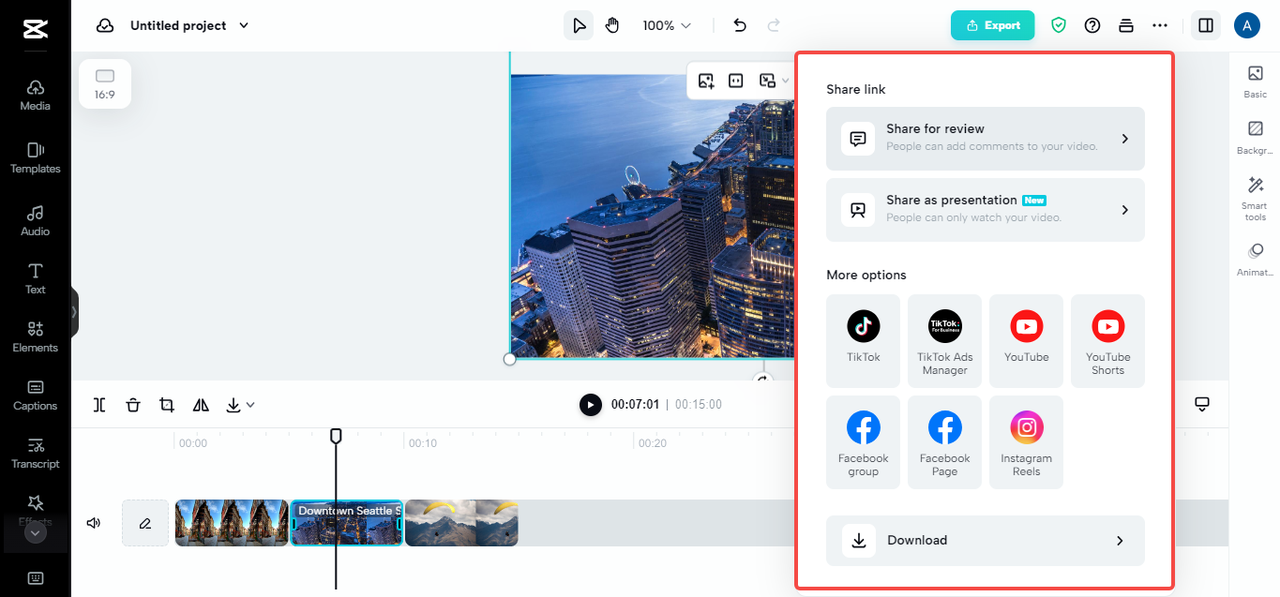
Task: Share to YouTube
Action: [x=1026, y=341]
